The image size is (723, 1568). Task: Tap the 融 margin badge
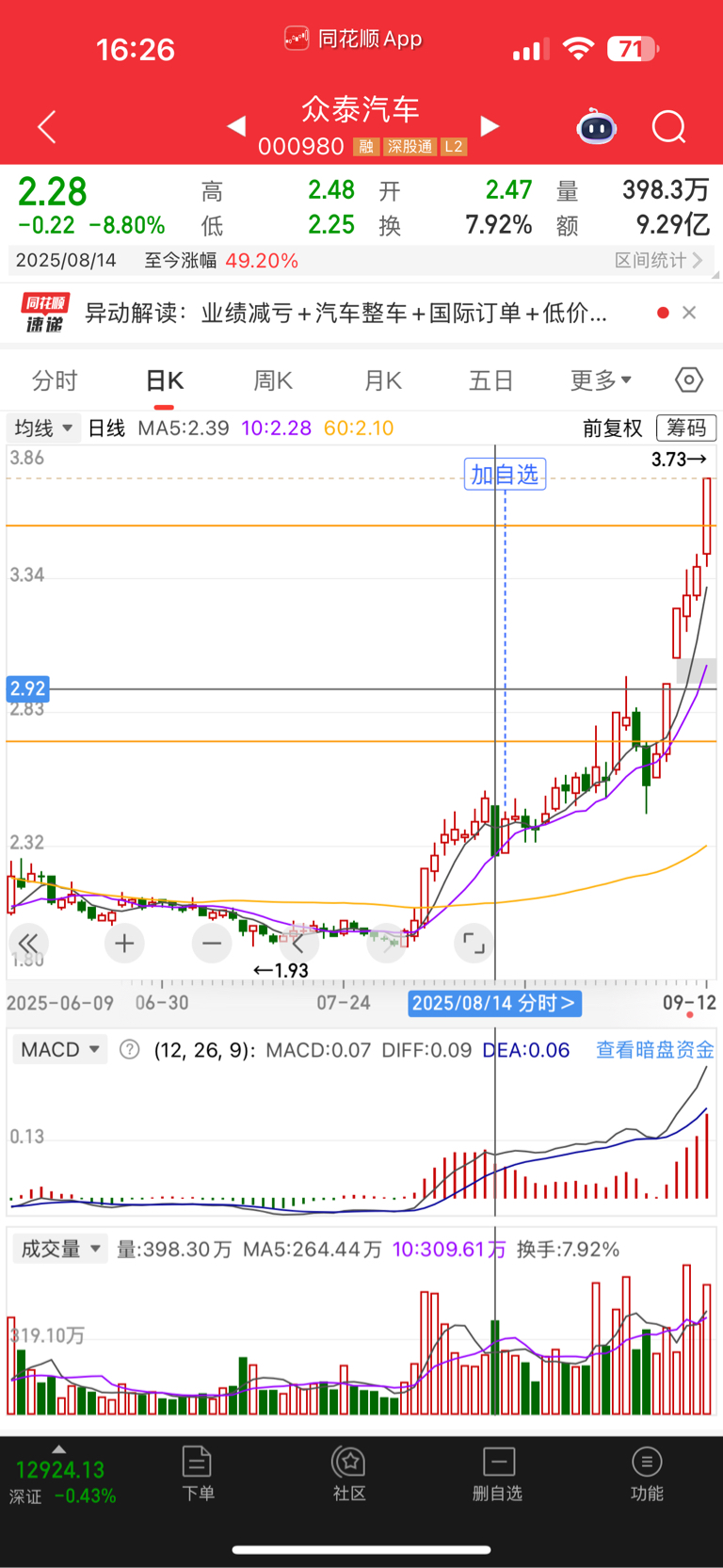coord(366,146)
